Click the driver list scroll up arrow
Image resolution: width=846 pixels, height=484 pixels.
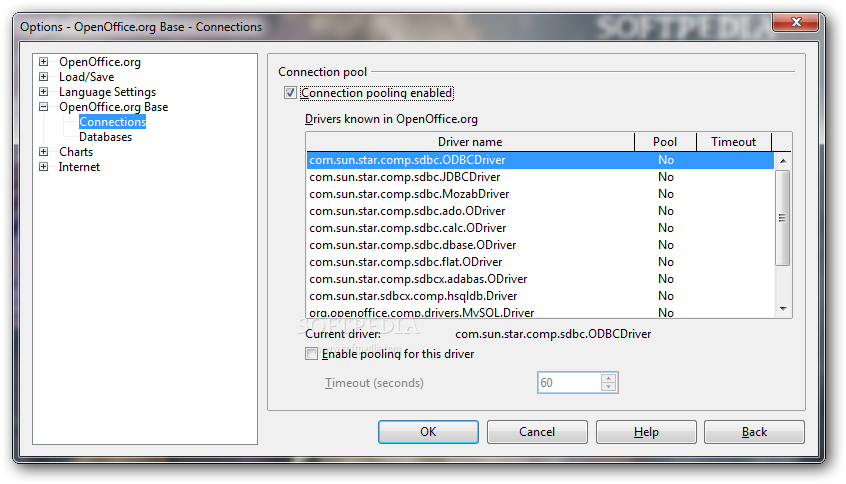[783, 161]
